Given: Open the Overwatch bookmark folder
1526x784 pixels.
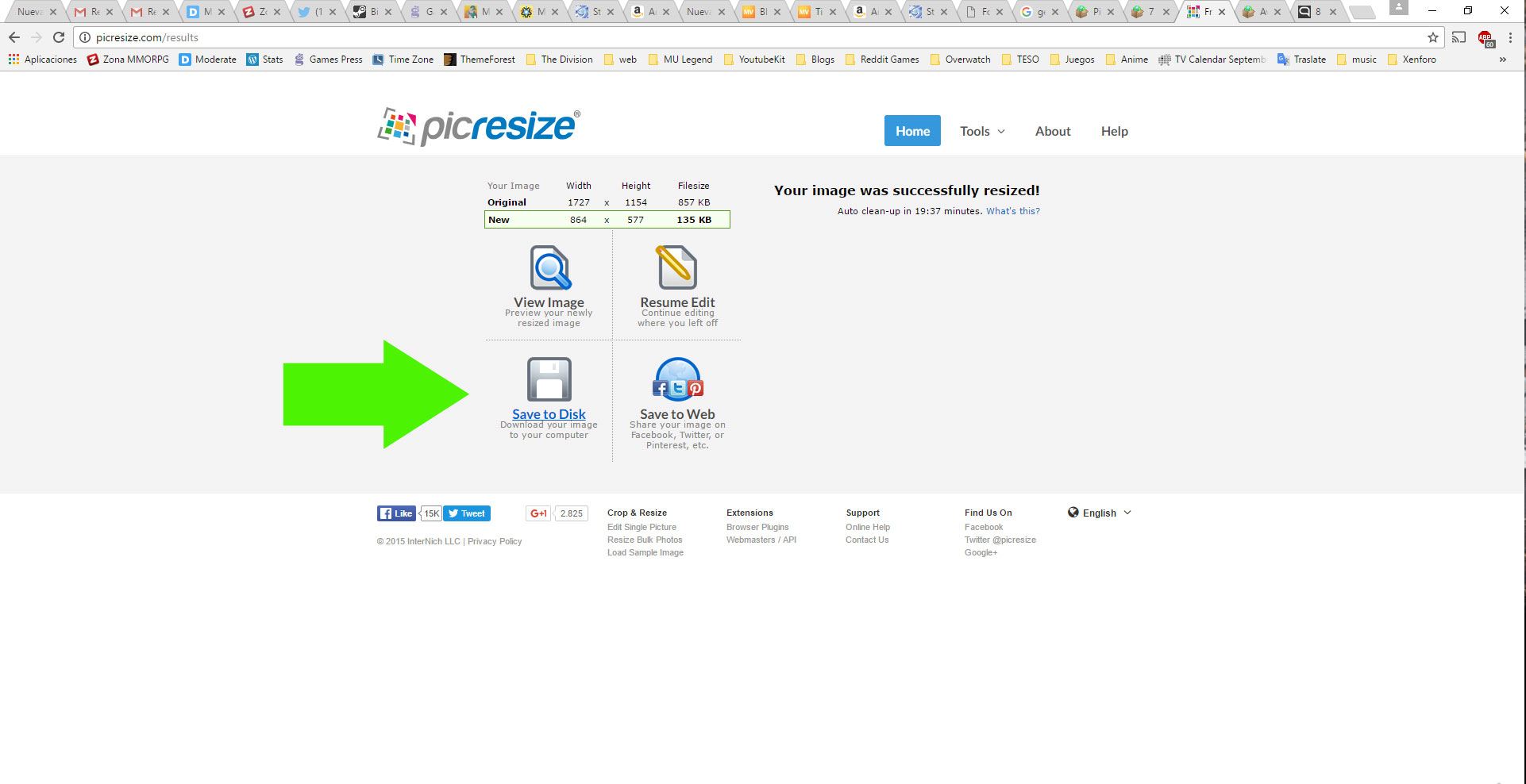Looking at the screenshot, I should pyautogui.click(x=961, y=60).
